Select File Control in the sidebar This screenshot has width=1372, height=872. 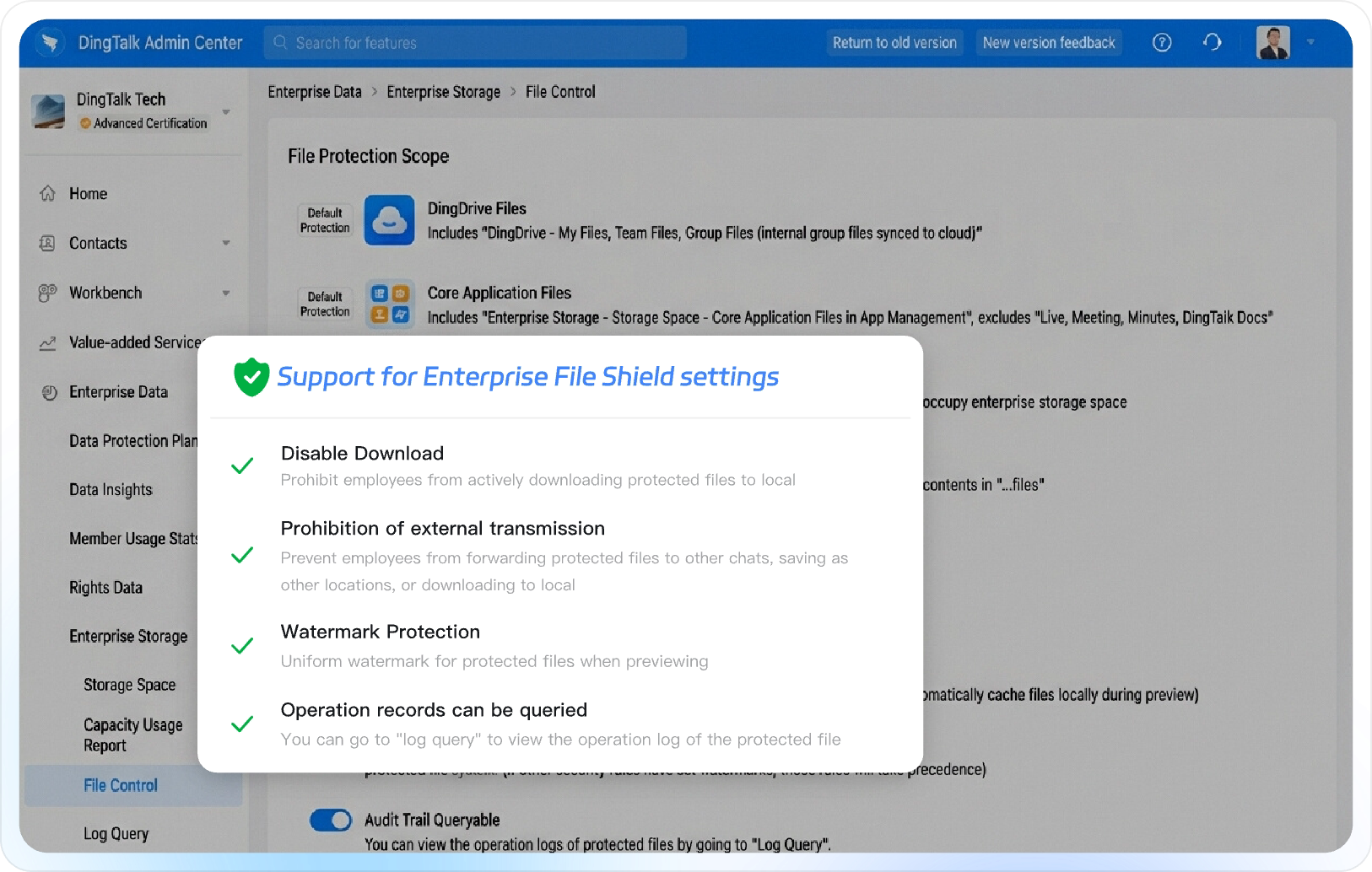click(x=133, y=785)
